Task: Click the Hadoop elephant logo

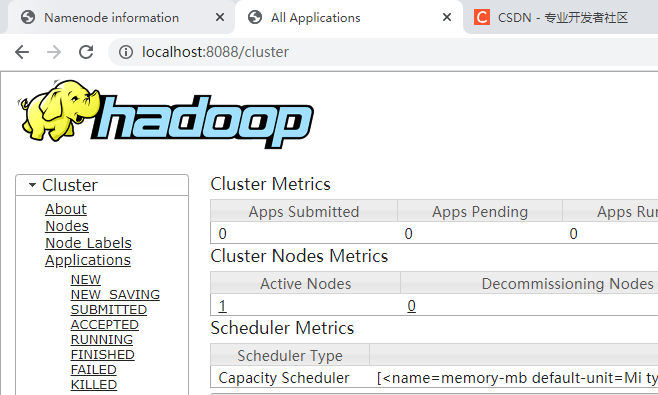Action: pos(166,115)
